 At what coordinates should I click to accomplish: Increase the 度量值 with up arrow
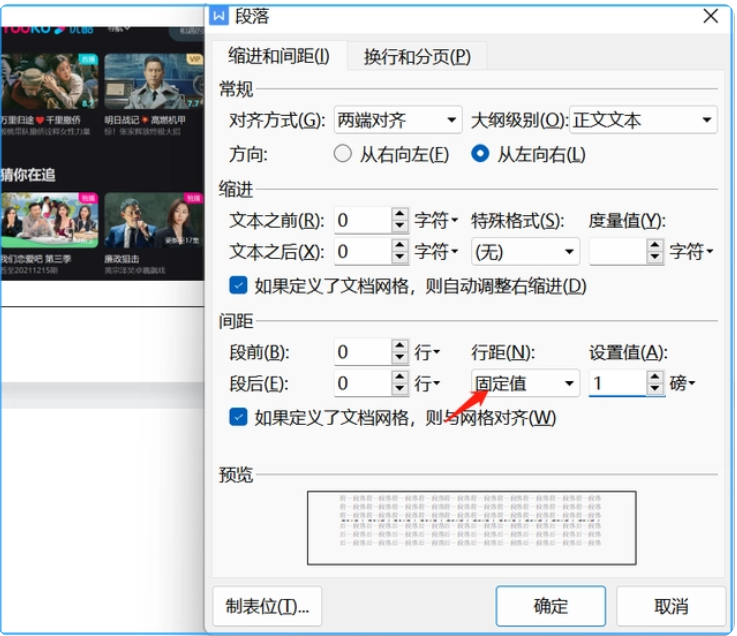pos(655,245)
